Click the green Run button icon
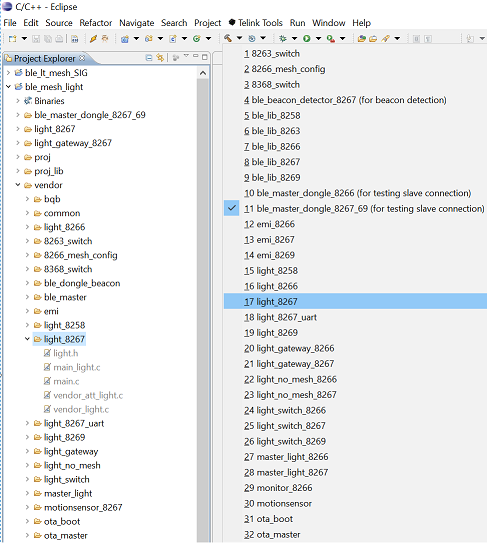The height and width of the screenshot is (543, 487). 307,38
